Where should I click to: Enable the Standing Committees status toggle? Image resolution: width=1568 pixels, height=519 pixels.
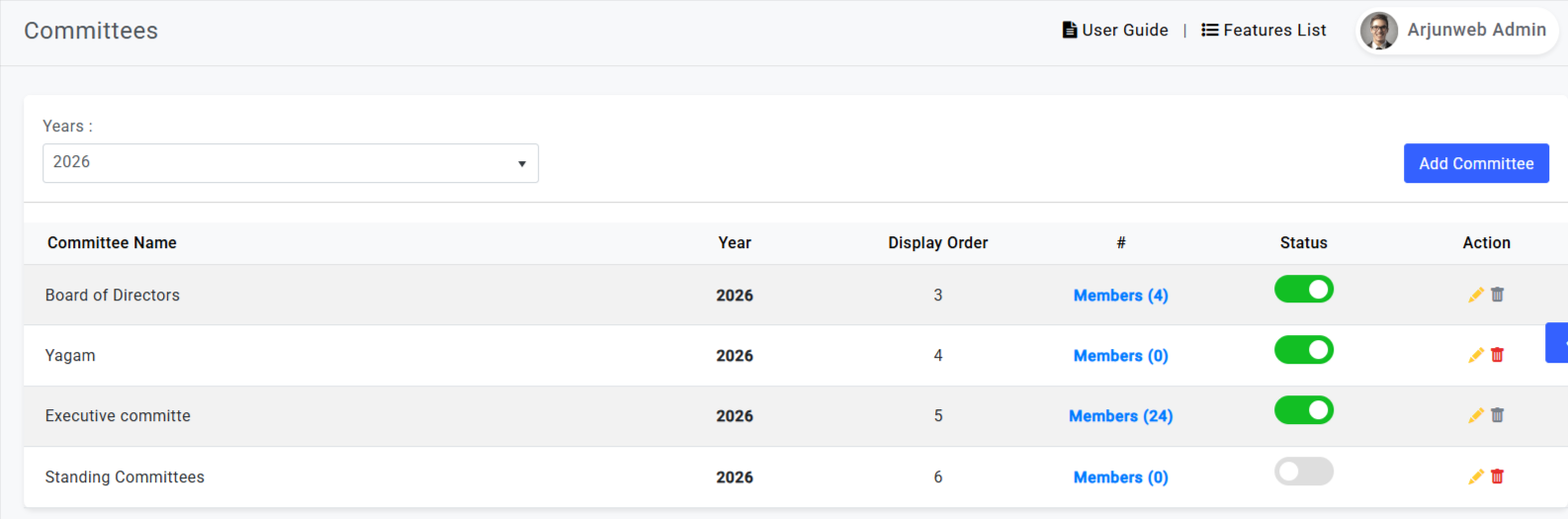tap(1304, 471)
